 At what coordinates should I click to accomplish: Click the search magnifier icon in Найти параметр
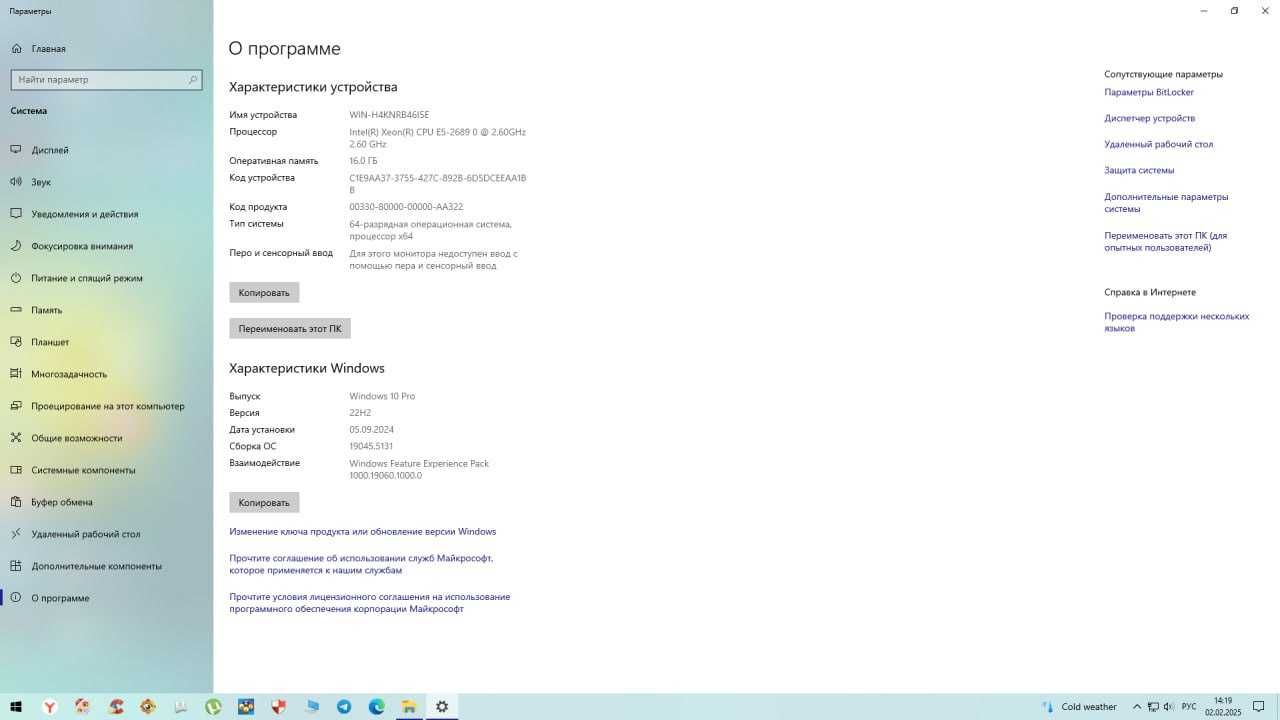(193, 80)
